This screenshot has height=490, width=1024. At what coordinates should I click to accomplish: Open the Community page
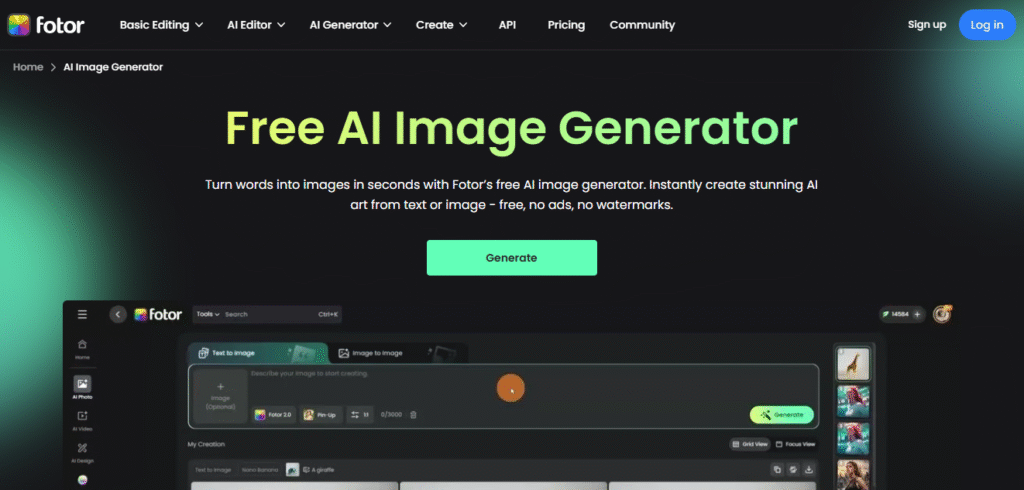click(642, 25)
